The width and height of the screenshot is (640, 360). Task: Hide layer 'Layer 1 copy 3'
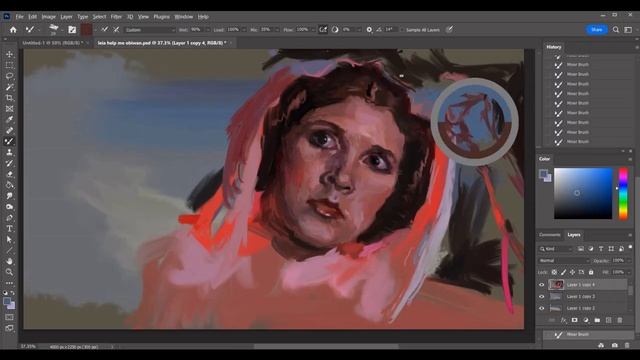[542, 297]
